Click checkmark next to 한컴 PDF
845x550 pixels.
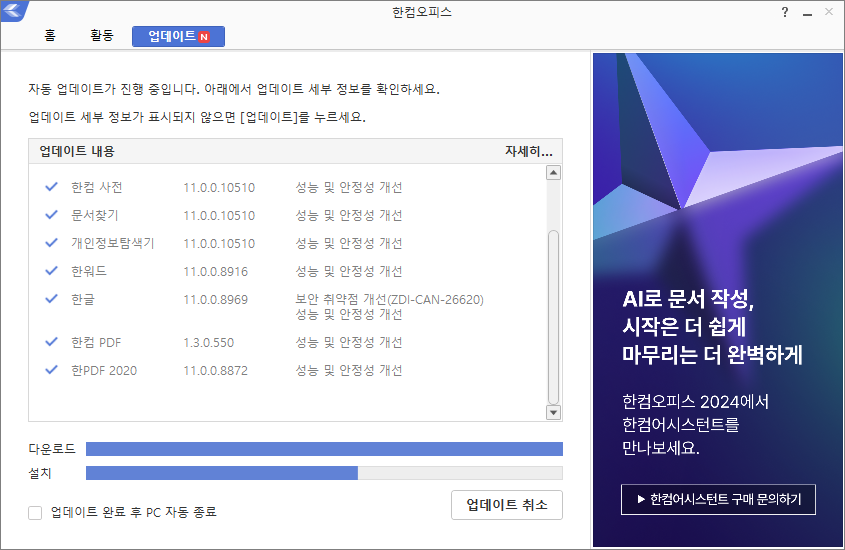tap(51, 342)
